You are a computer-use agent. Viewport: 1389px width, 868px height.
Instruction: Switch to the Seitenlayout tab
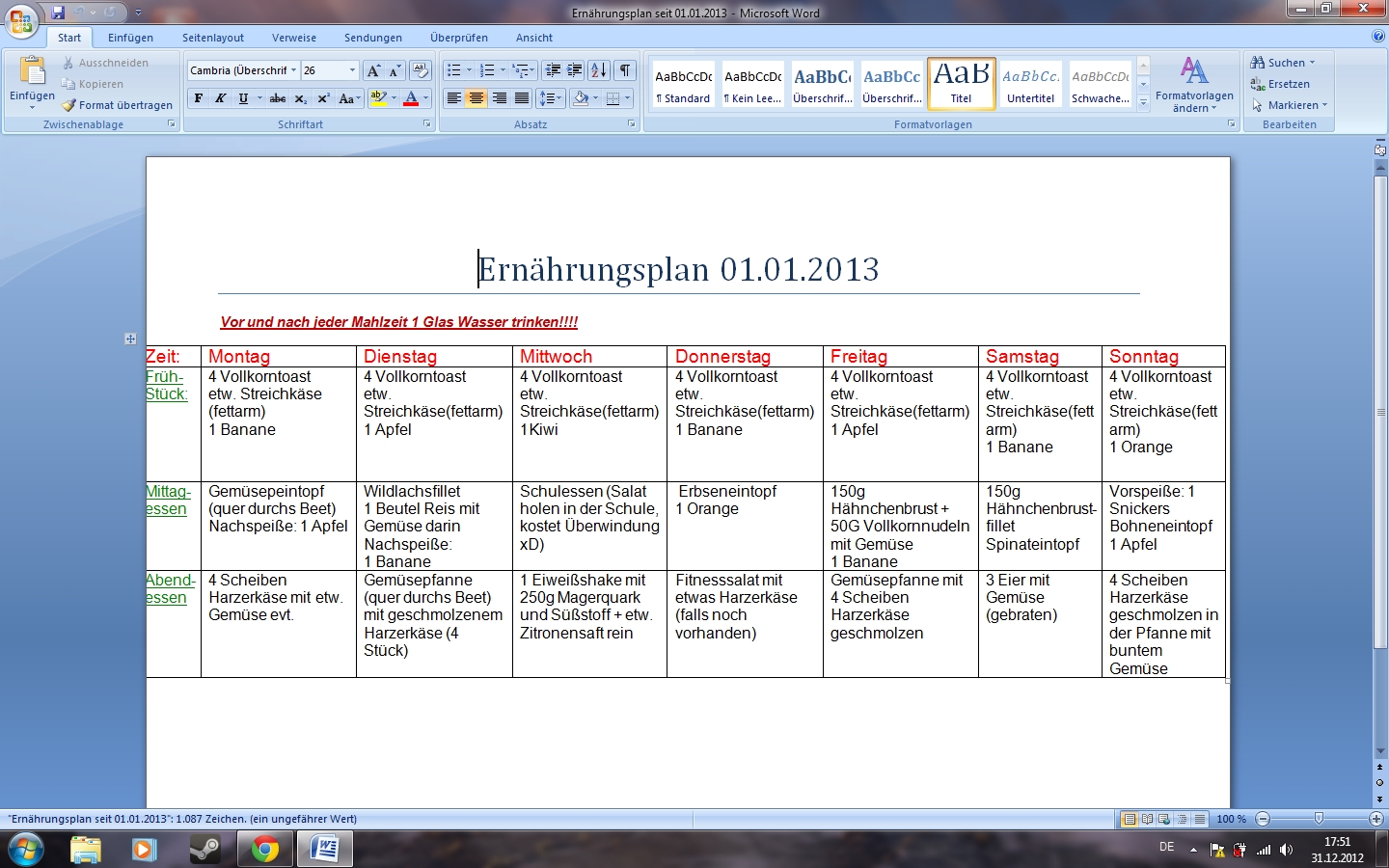[x=213, y=38]
